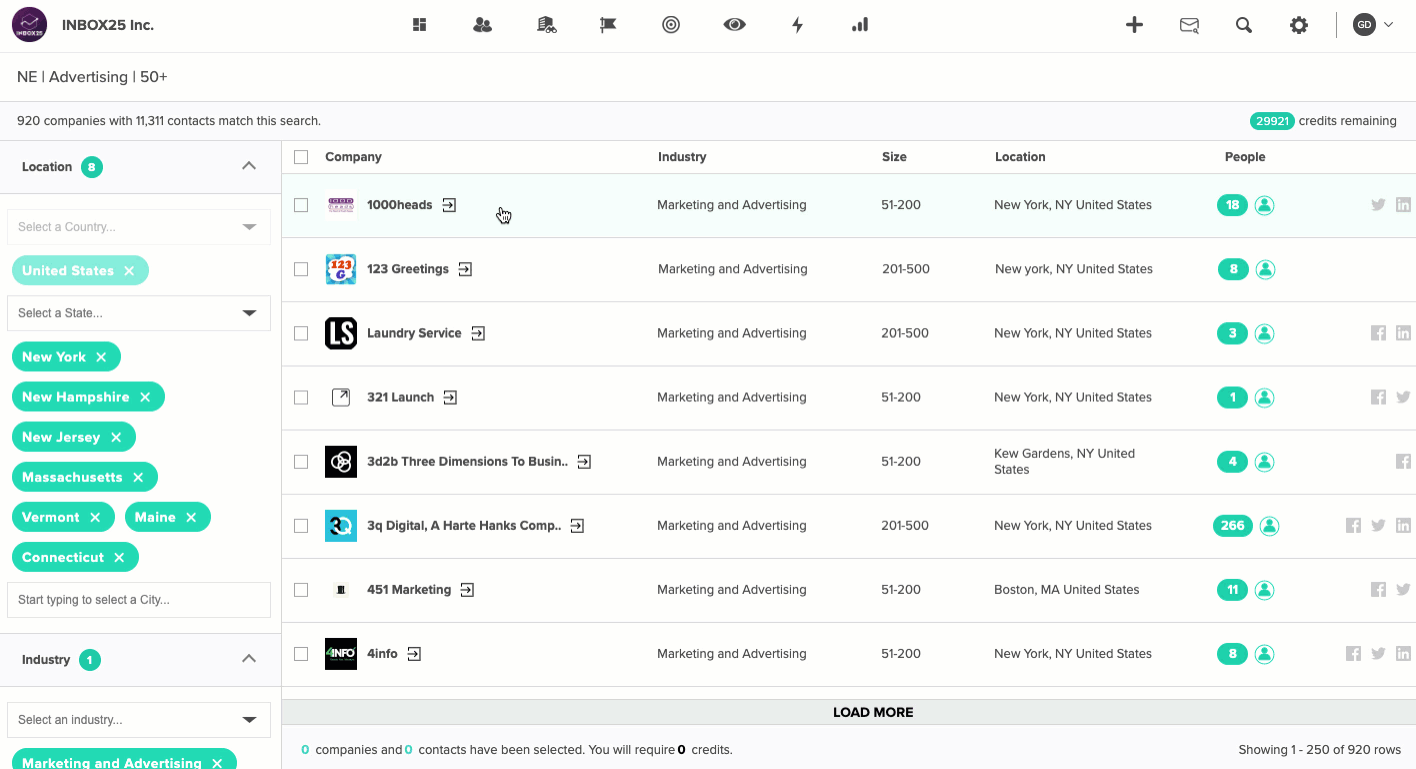Remove the Maine filter tag

(191, 517)
